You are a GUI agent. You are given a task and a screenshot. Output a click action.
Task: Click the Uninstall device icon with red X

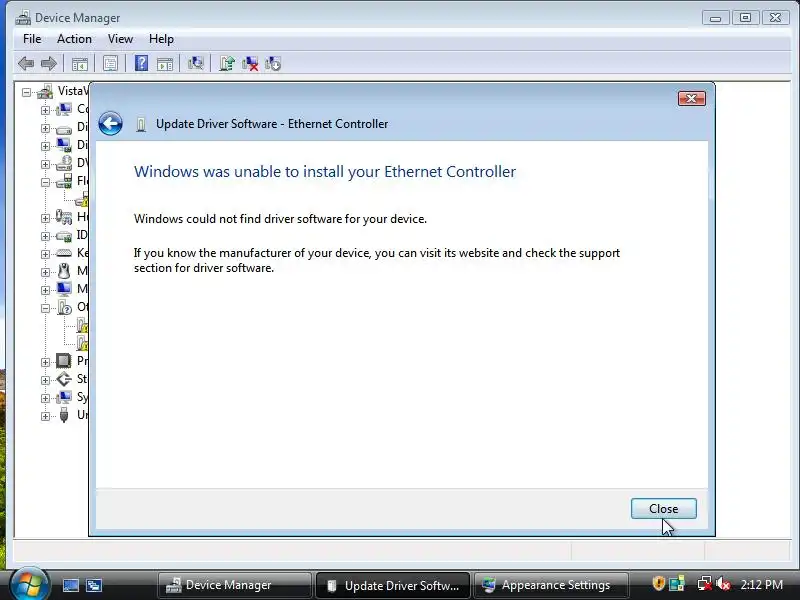(x=250, y=64)
